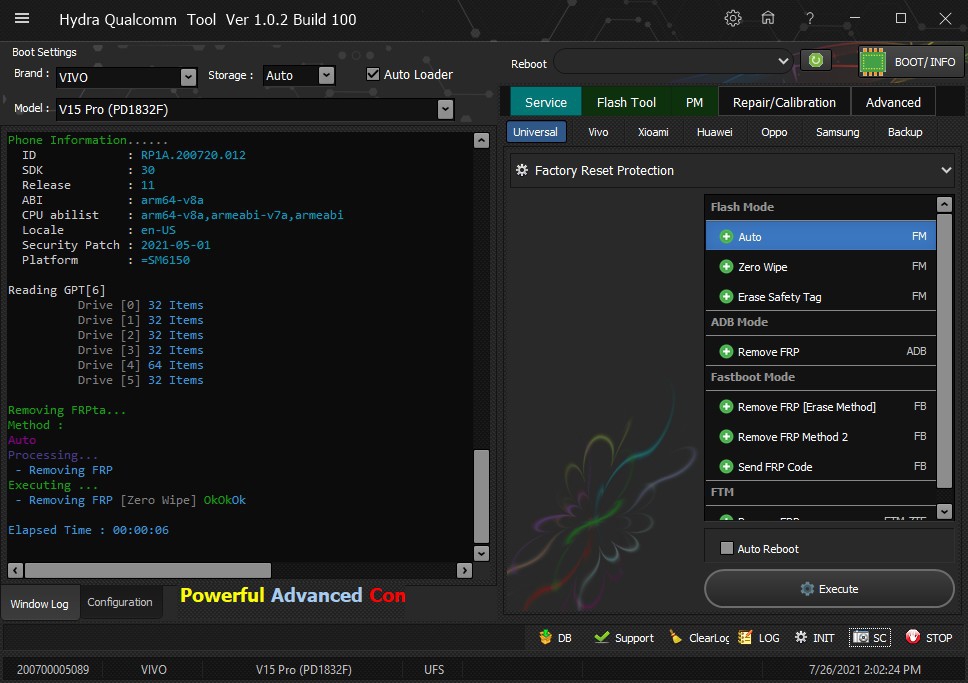This screenshot has height=683, width=968.
Task: Click the UFS status bar entry
Action: click(x=434, y=669)
